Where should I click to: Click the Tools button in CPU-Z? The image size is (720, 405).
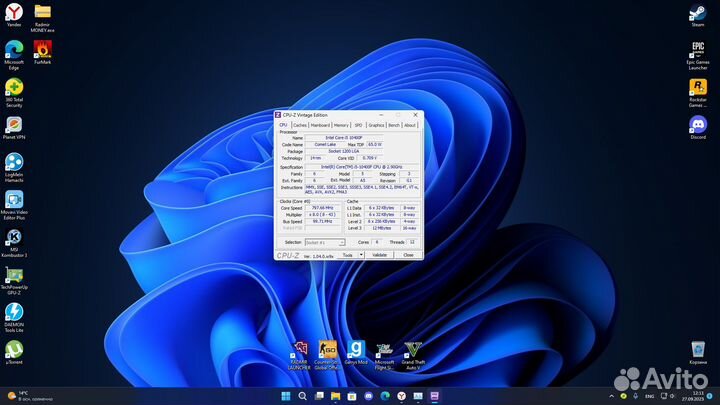tap(348, 255)
